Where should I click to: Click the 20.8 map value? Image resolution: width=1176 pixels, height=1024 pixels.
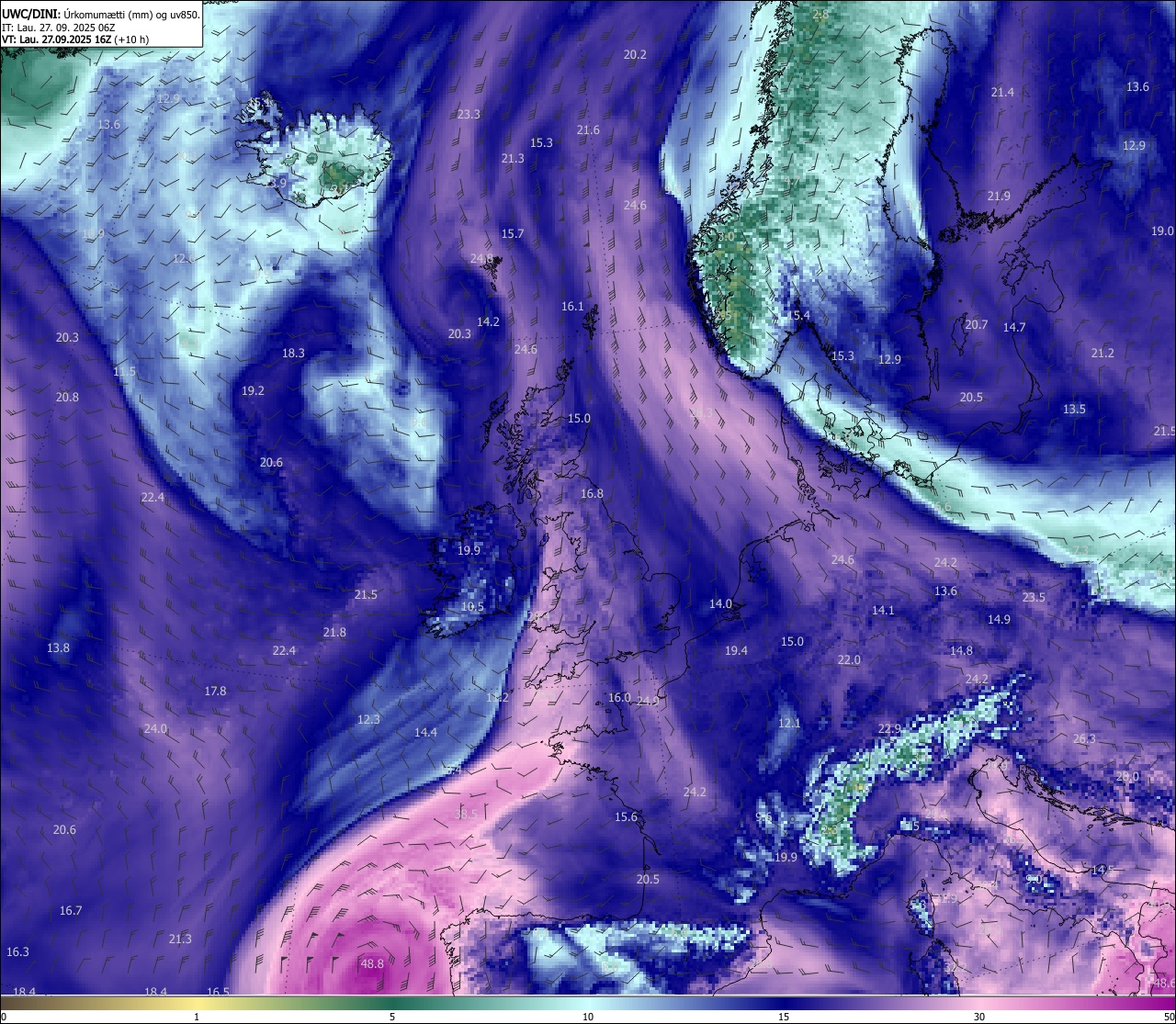[67, 397]
